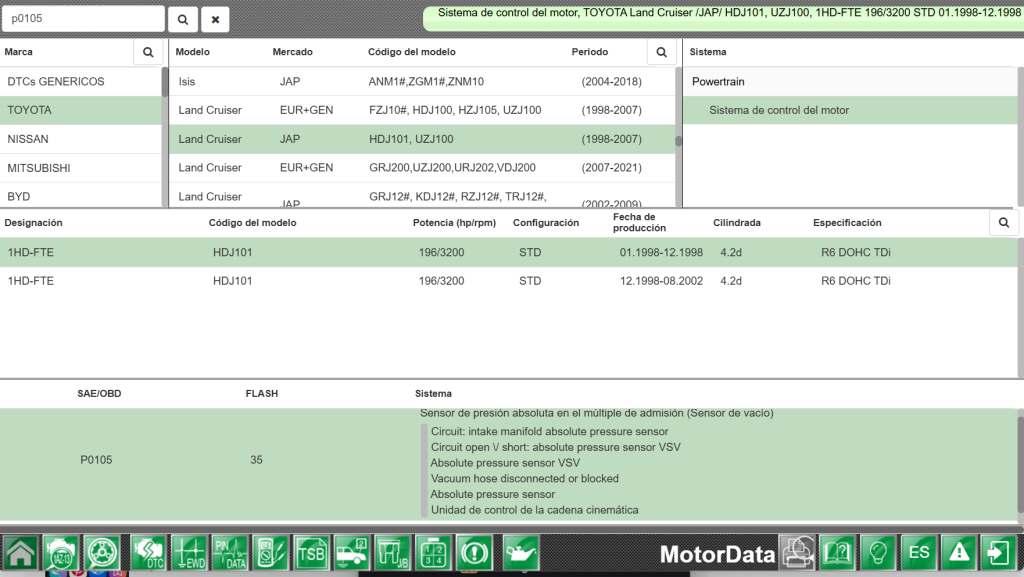
Task: Clear the search with the X button
Action: [215, 20]
